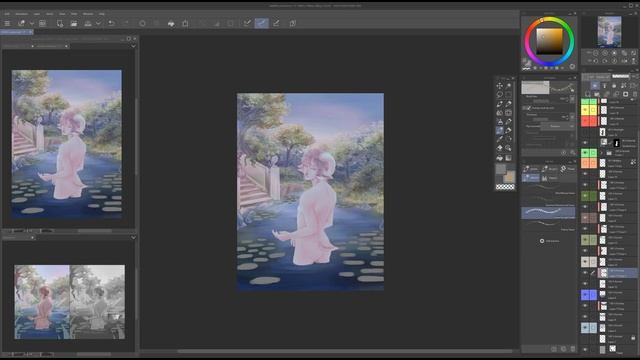Viewport: 640px width, 360px height.
Task: Select the last brush stroke below highlighted one
Action: tap(548, 224)
